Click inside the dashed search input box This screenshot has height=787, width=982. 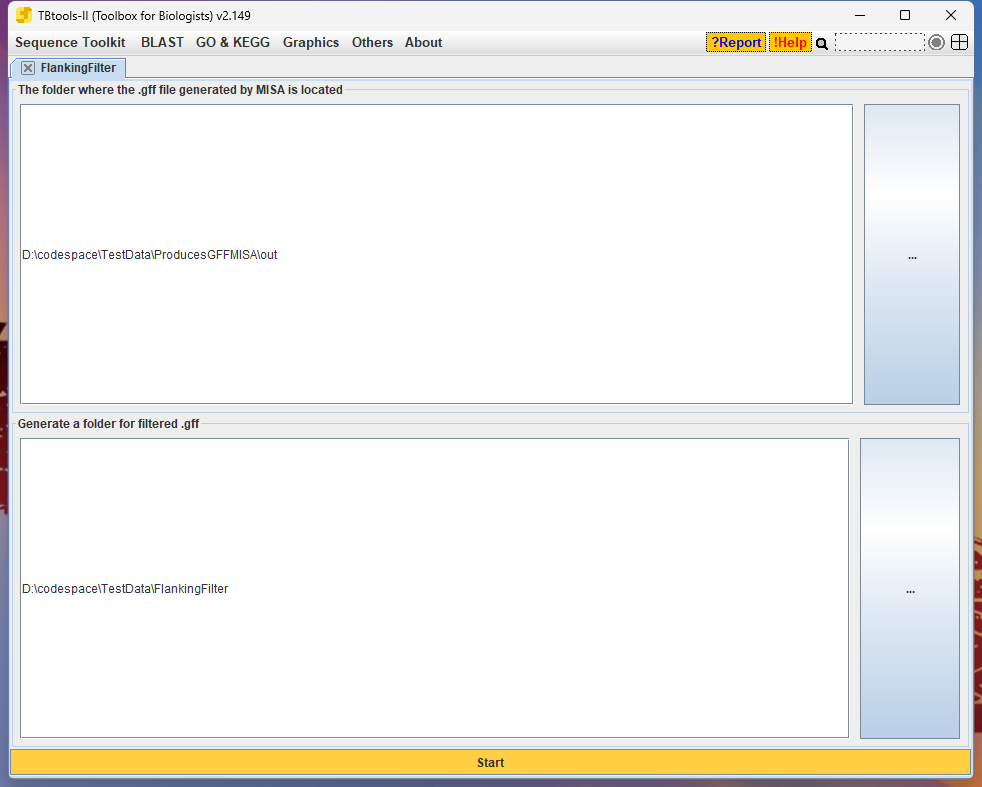(879, 42)
